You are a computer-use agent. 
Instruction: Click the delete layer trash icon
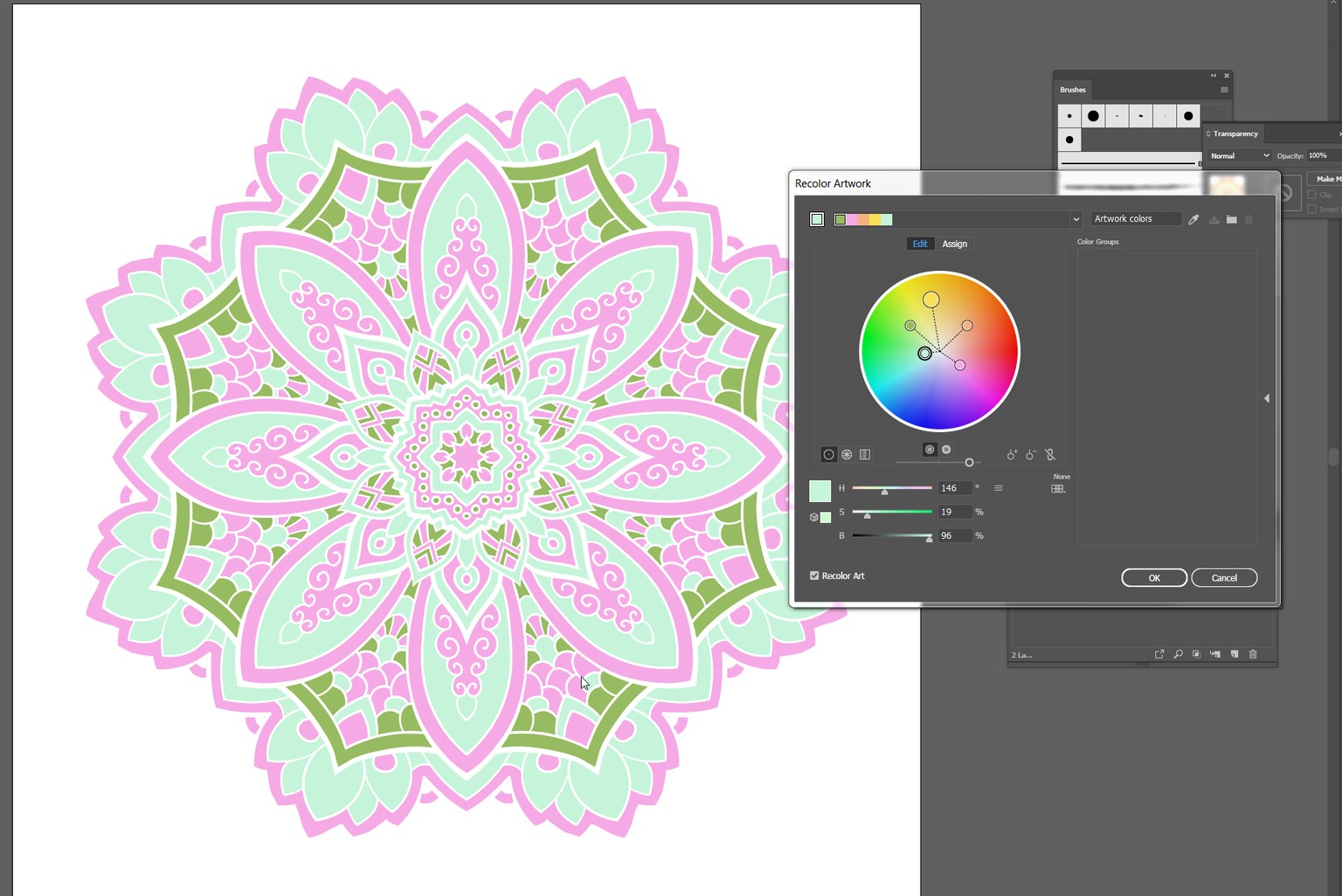[1253, 654]
